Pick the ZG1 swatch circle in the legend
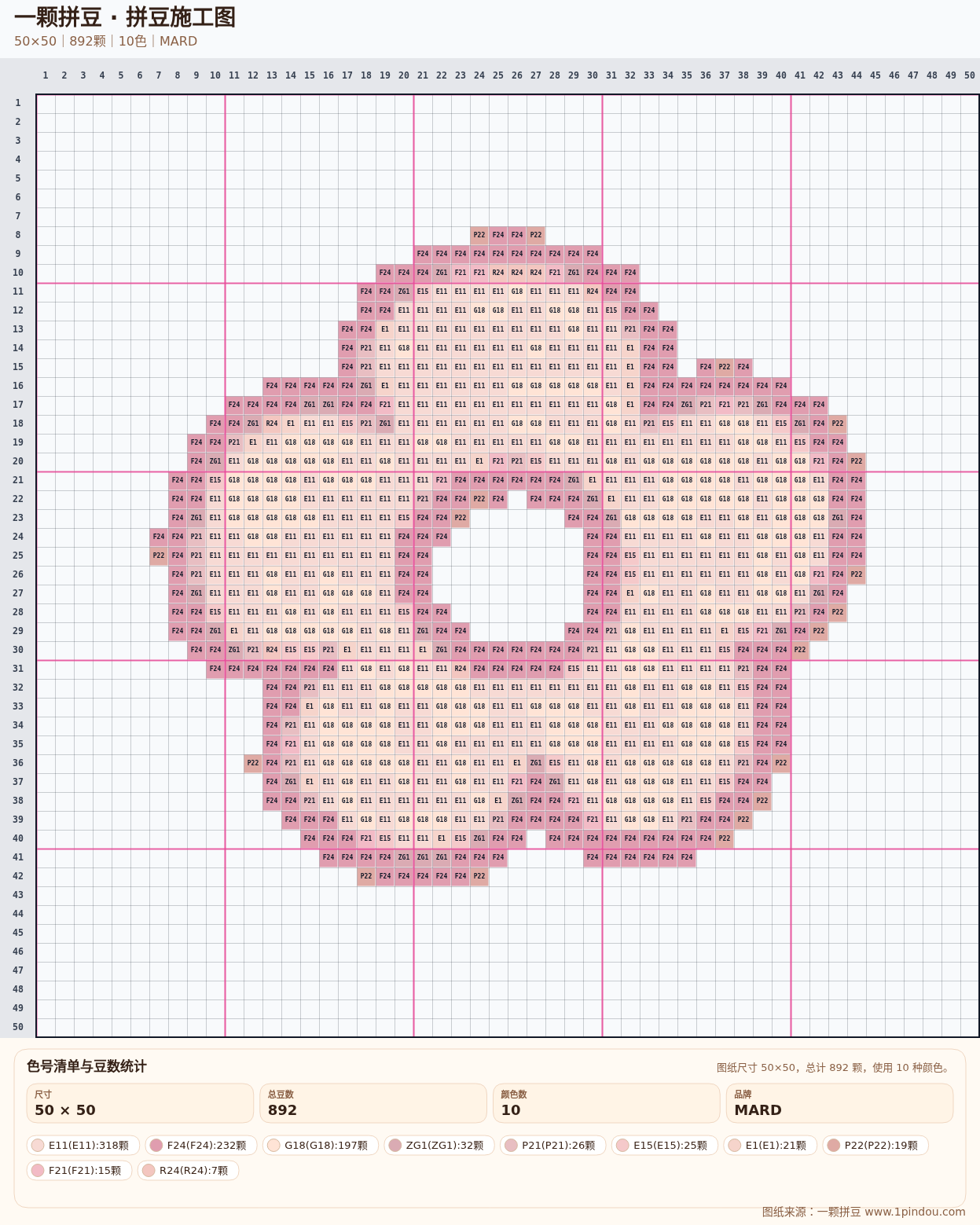The height and width of the screenshot is (1225, 980). click(395, 1146)
